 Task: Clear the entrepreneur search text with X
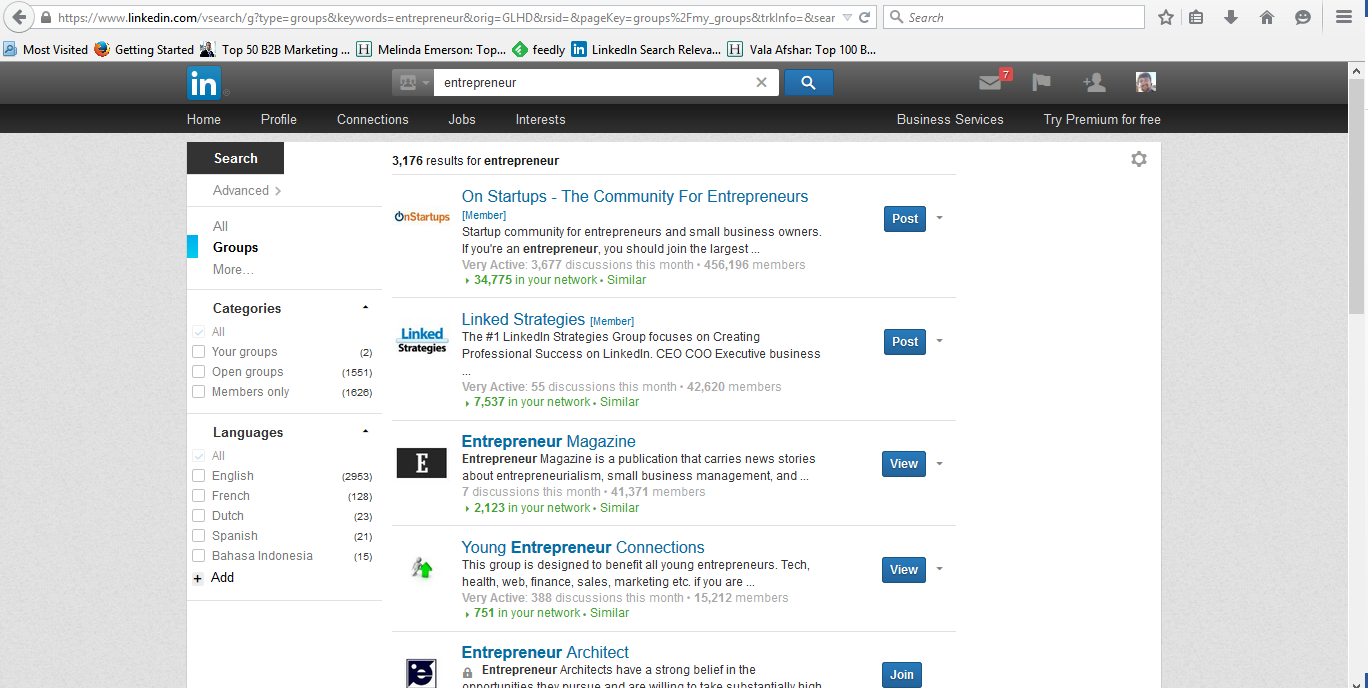tap(761, 83)
